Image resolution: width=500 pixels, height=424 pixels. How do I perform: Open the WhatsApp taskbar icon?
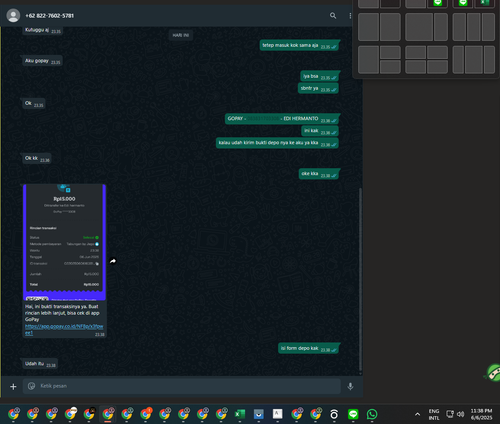pyautogui.click(x=372, y=414)
